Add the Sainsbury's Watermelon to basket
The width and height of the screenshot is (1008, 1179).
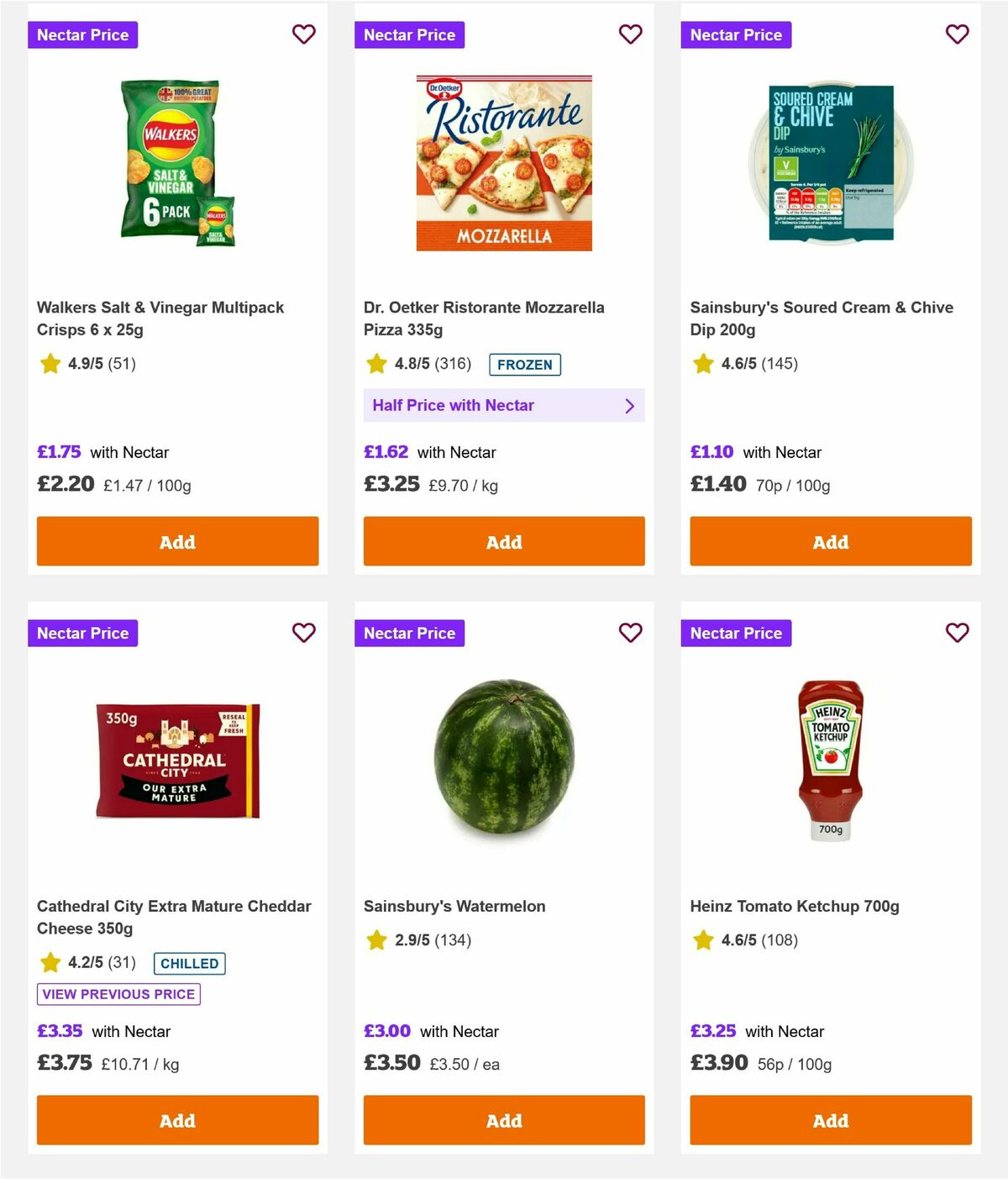click(x=503, y=1120)
